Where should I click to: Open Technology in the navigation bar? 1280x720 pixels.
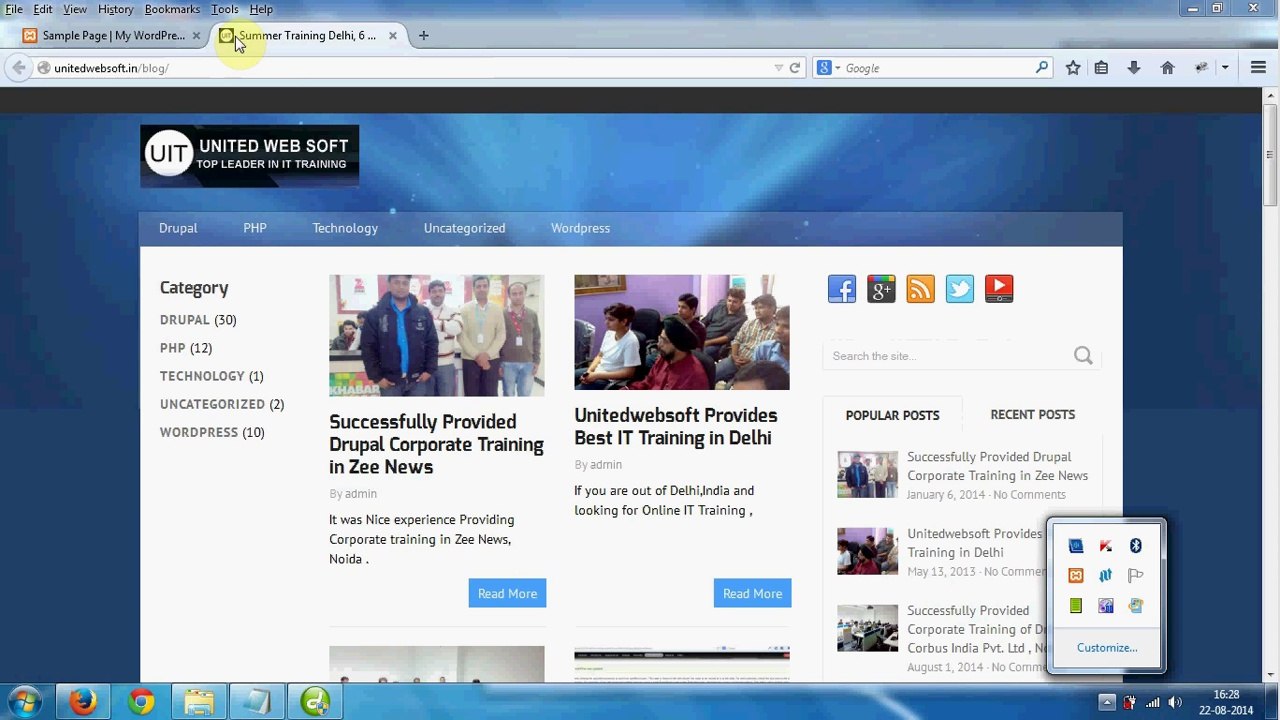(345, 228)
